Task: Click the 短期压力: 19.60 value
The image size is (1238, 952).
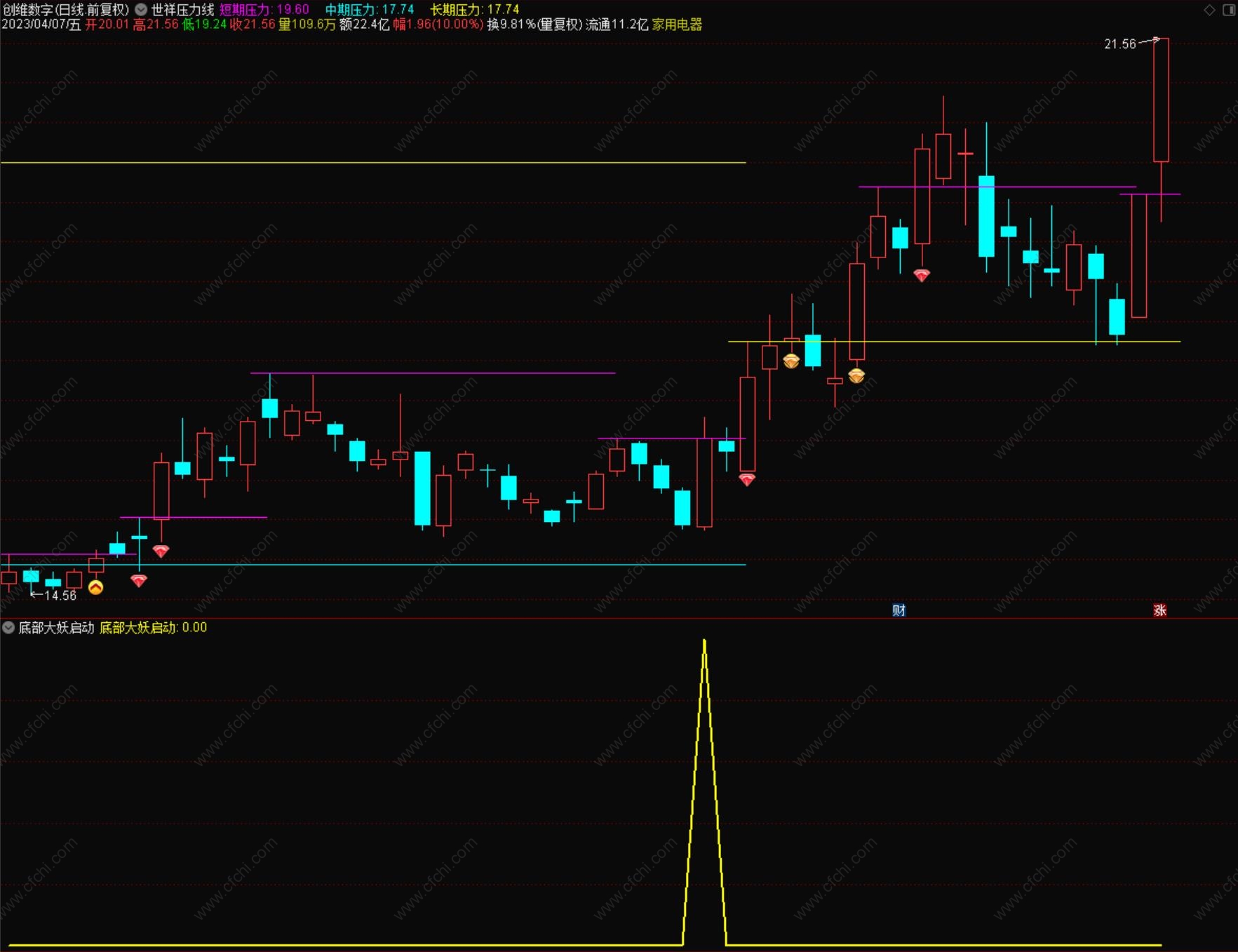Action: 264,10
